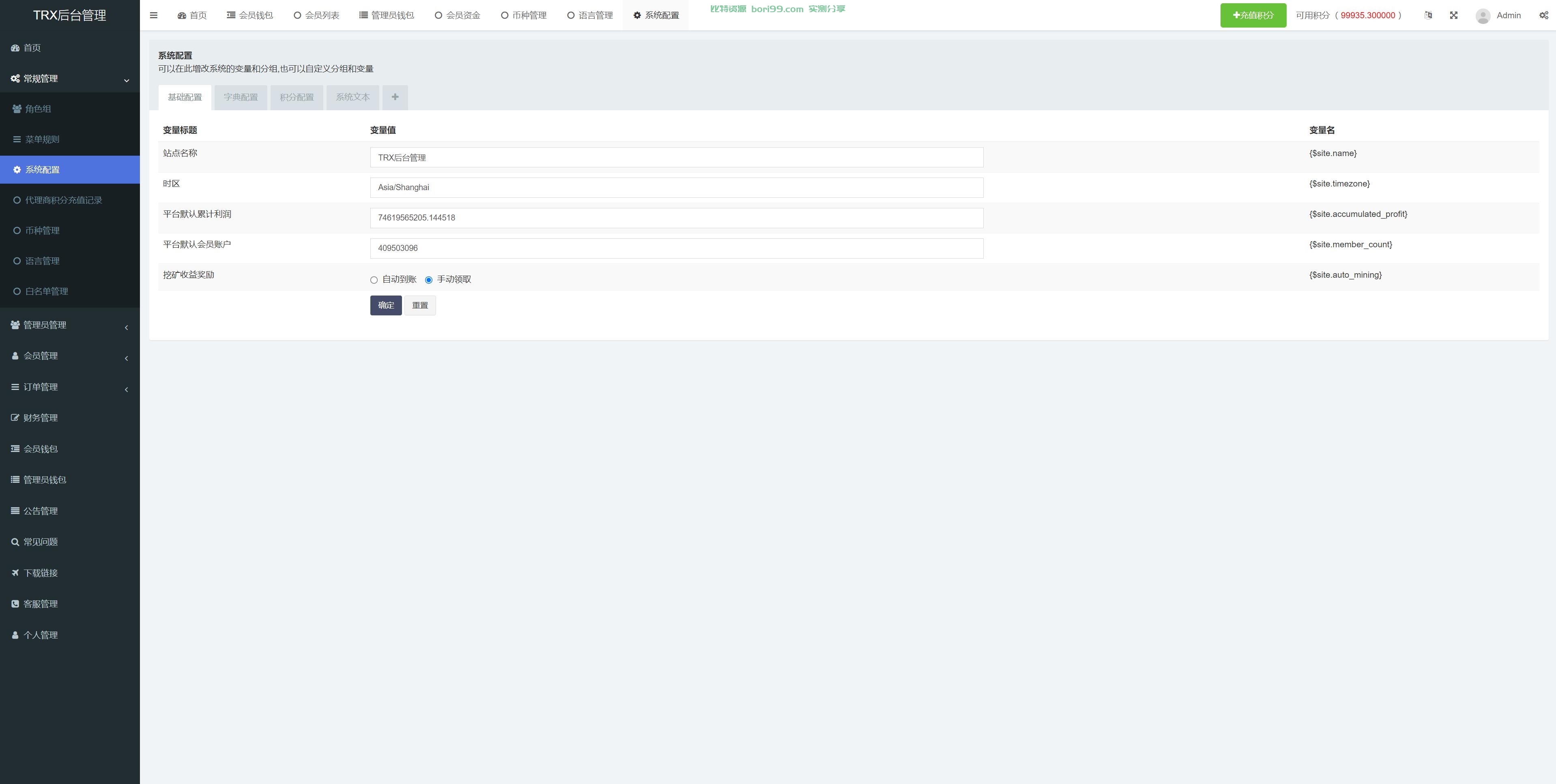Click the {$site.accumulated_profit} variable name
The height and width of the screenshot is (784, 1556).
coord(1358,214)
